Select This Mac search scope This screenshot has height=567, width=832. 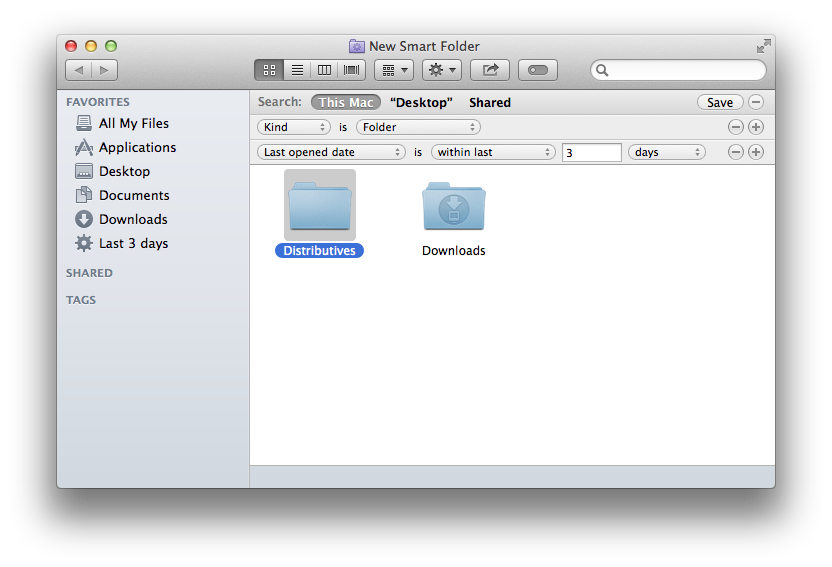click(x=346, y=102)
